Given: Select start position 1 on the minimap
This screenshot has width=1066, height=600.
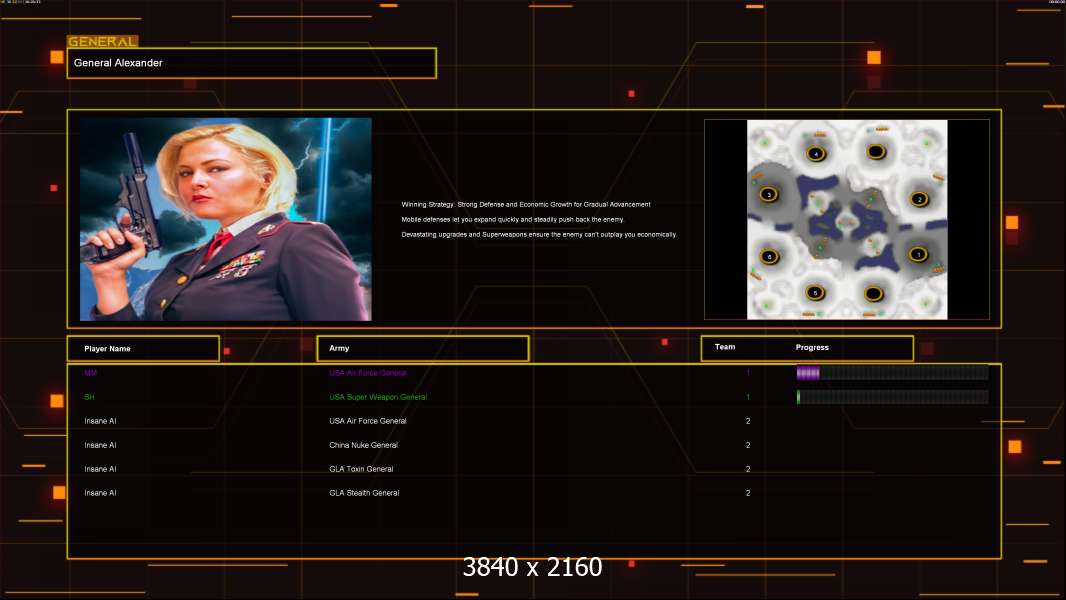Looking at the screenshot, I should coord(918,255).
